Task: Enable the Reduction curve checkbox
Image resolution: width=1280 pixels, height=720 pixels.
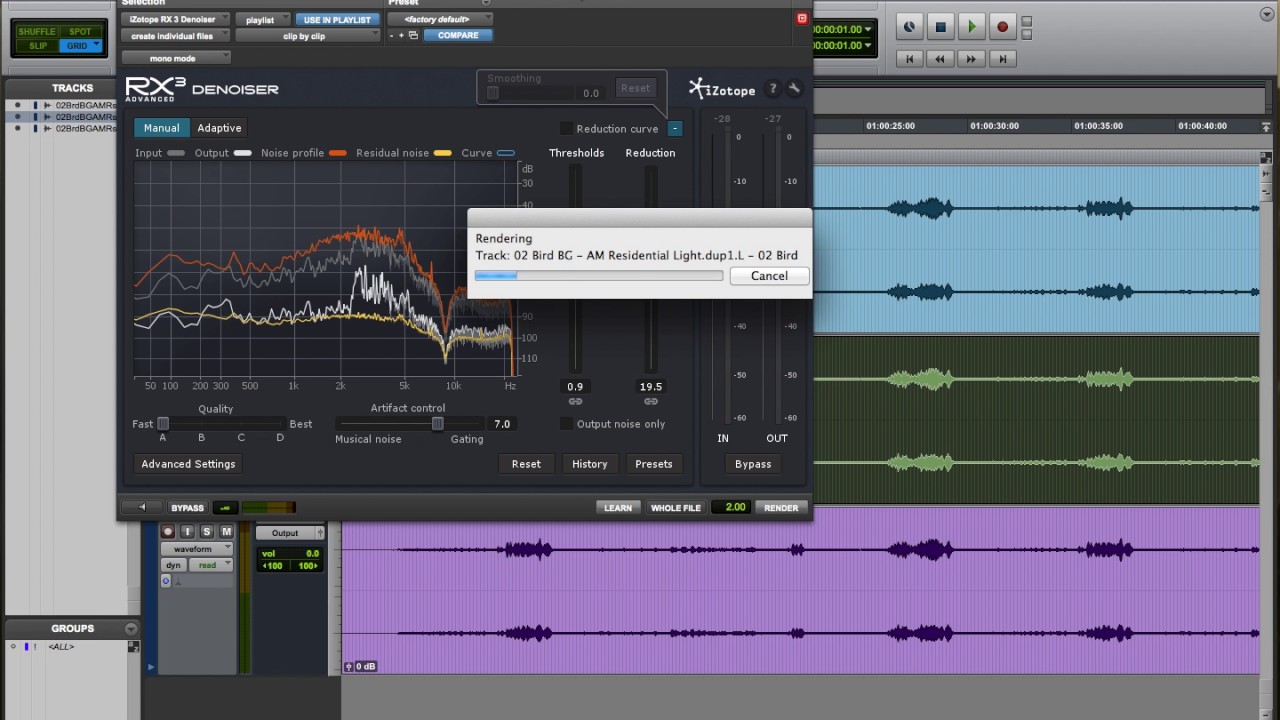Action: pos(566,128)
